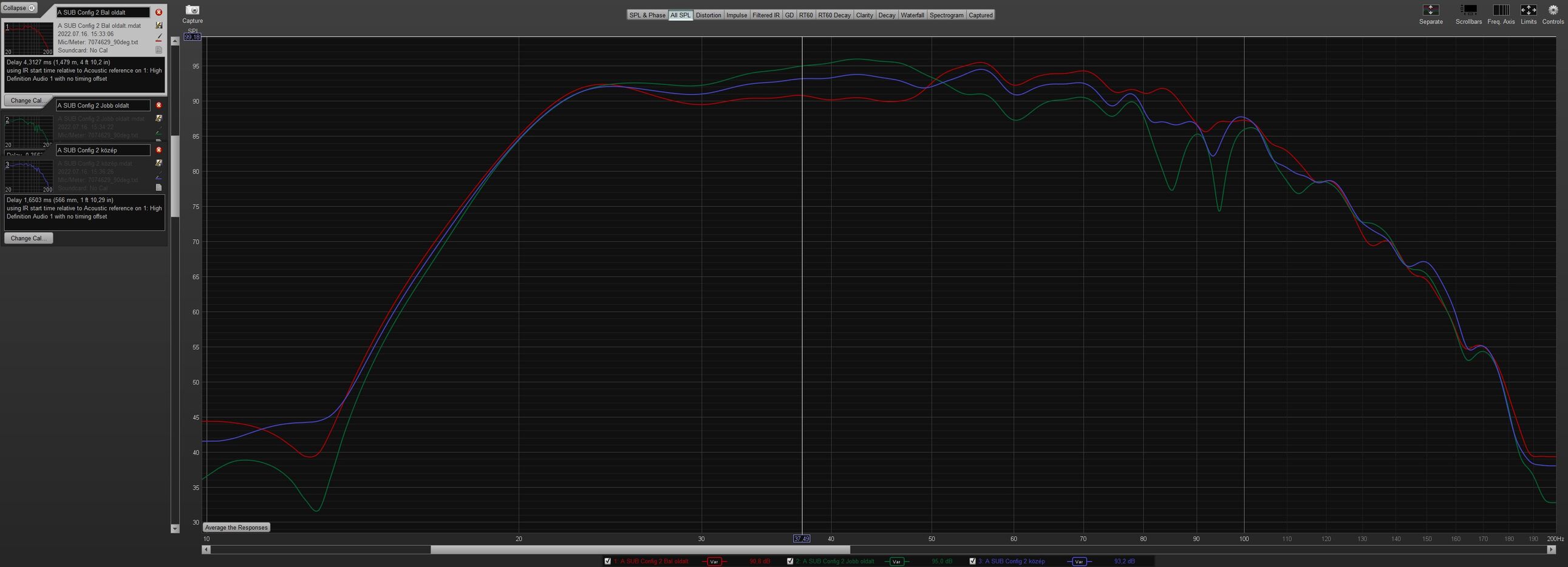The height and width of the screenshot is (567, 1568).
Task: Click the 95.0 dB legend value
Action: click(942, 561)
